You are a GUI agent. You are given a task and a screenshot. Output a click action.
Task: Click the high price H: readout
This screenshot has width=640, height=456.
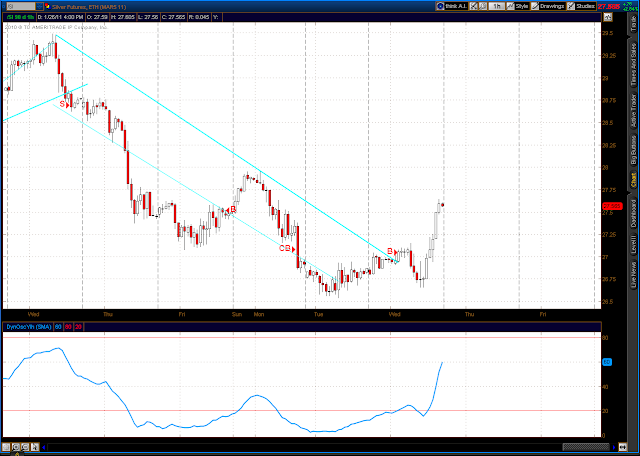(122, 17)
